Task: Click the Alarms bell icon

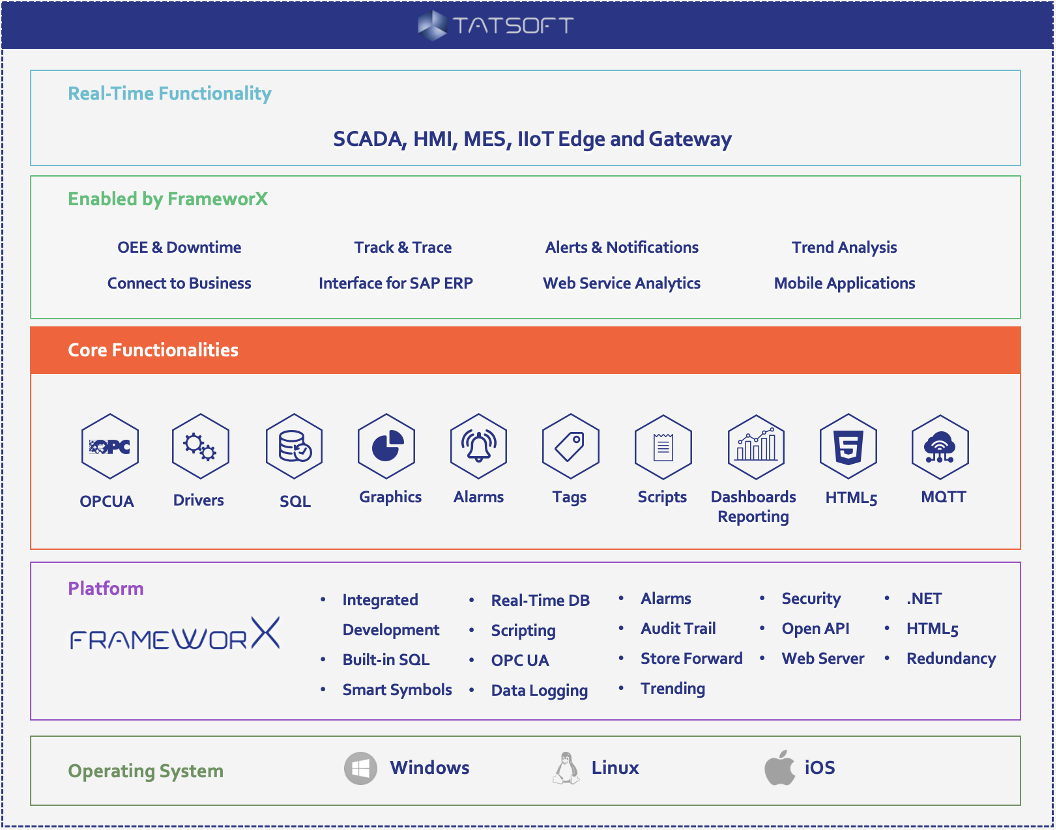Action: coord(478,446)
